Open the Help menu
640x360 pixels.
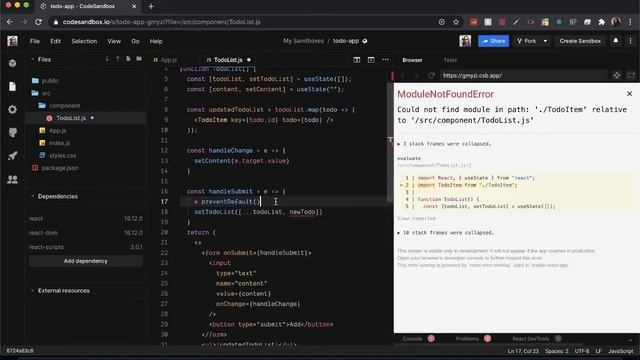156,41
